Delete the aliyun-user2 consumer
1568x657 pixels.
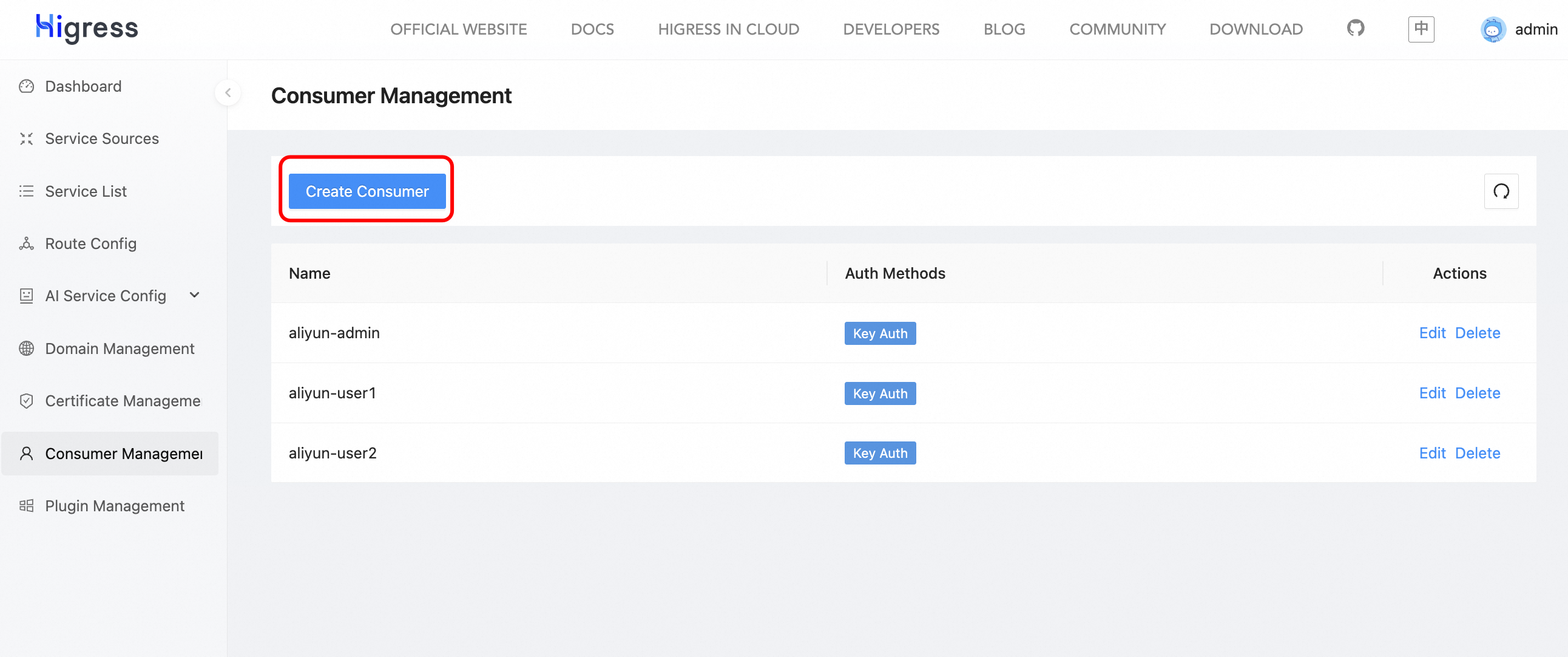point(1477,453)
